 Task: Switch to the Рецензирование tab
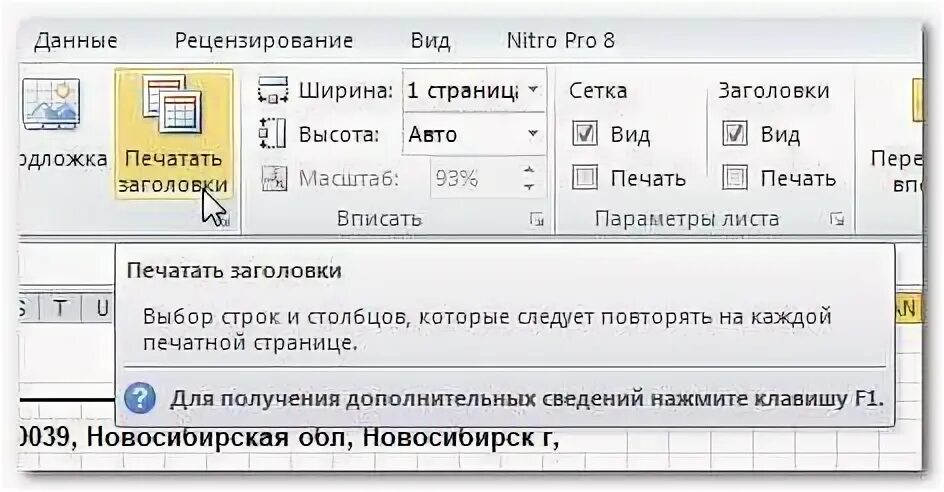264,41
